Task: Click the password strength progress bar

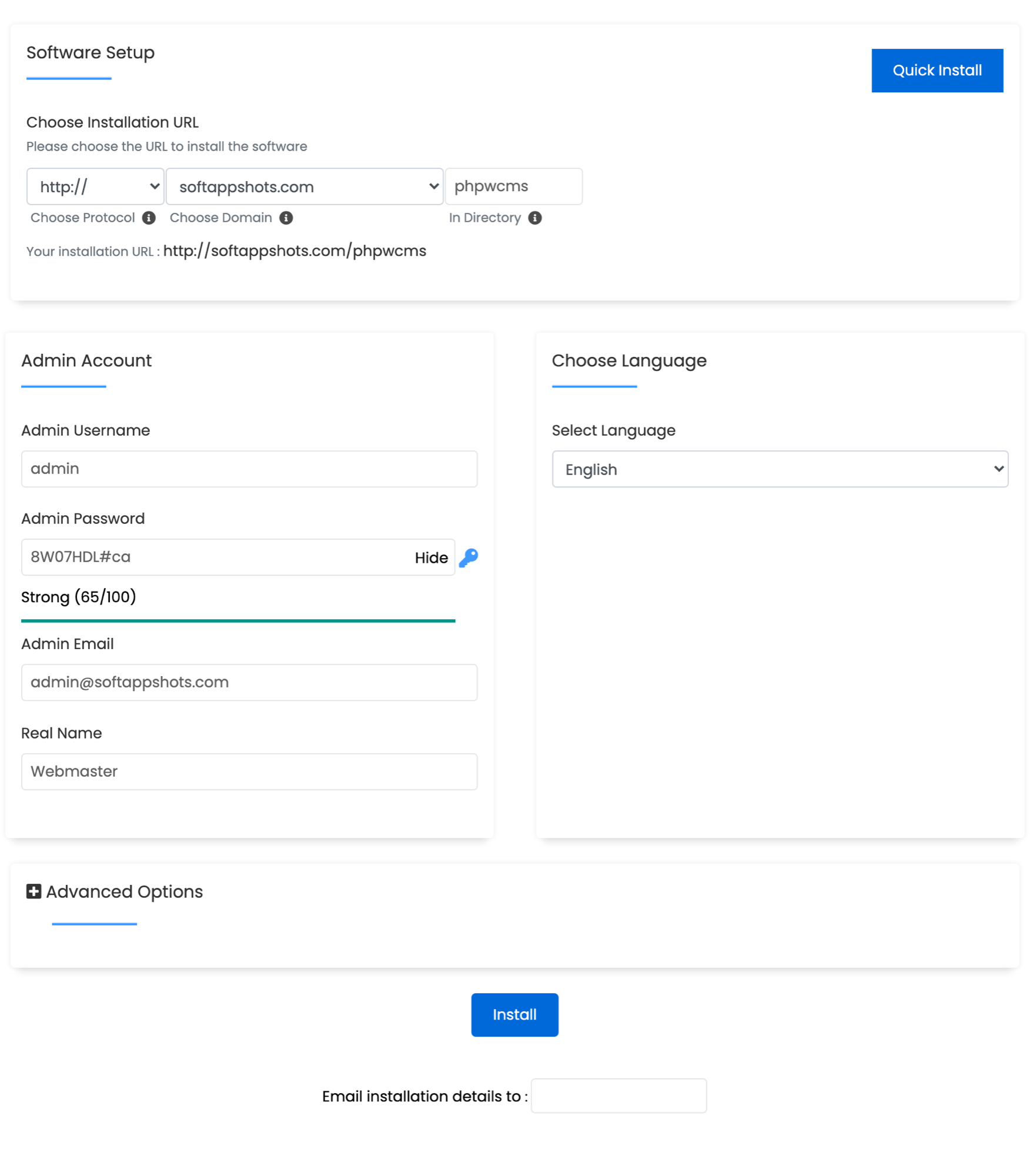Action: pos(238,620)
